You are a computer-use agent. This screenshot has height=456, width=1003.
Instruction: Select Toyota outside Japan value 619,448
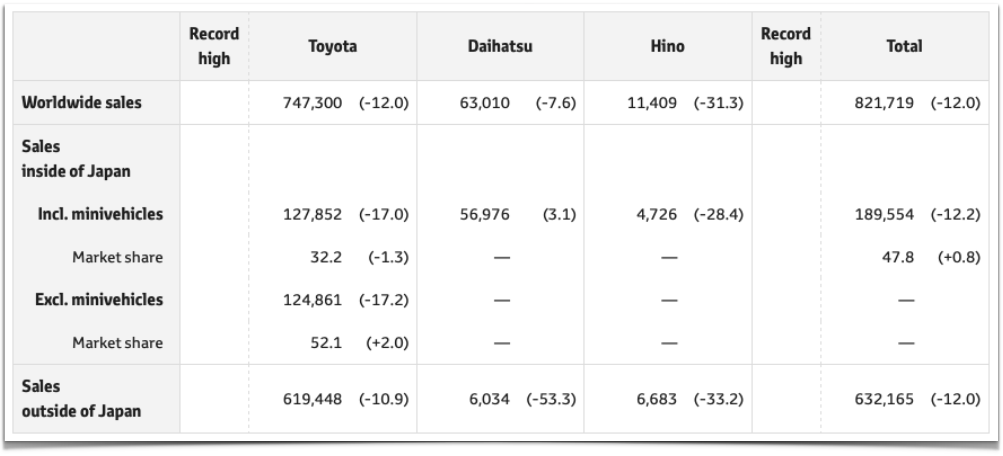pos(312,399)
